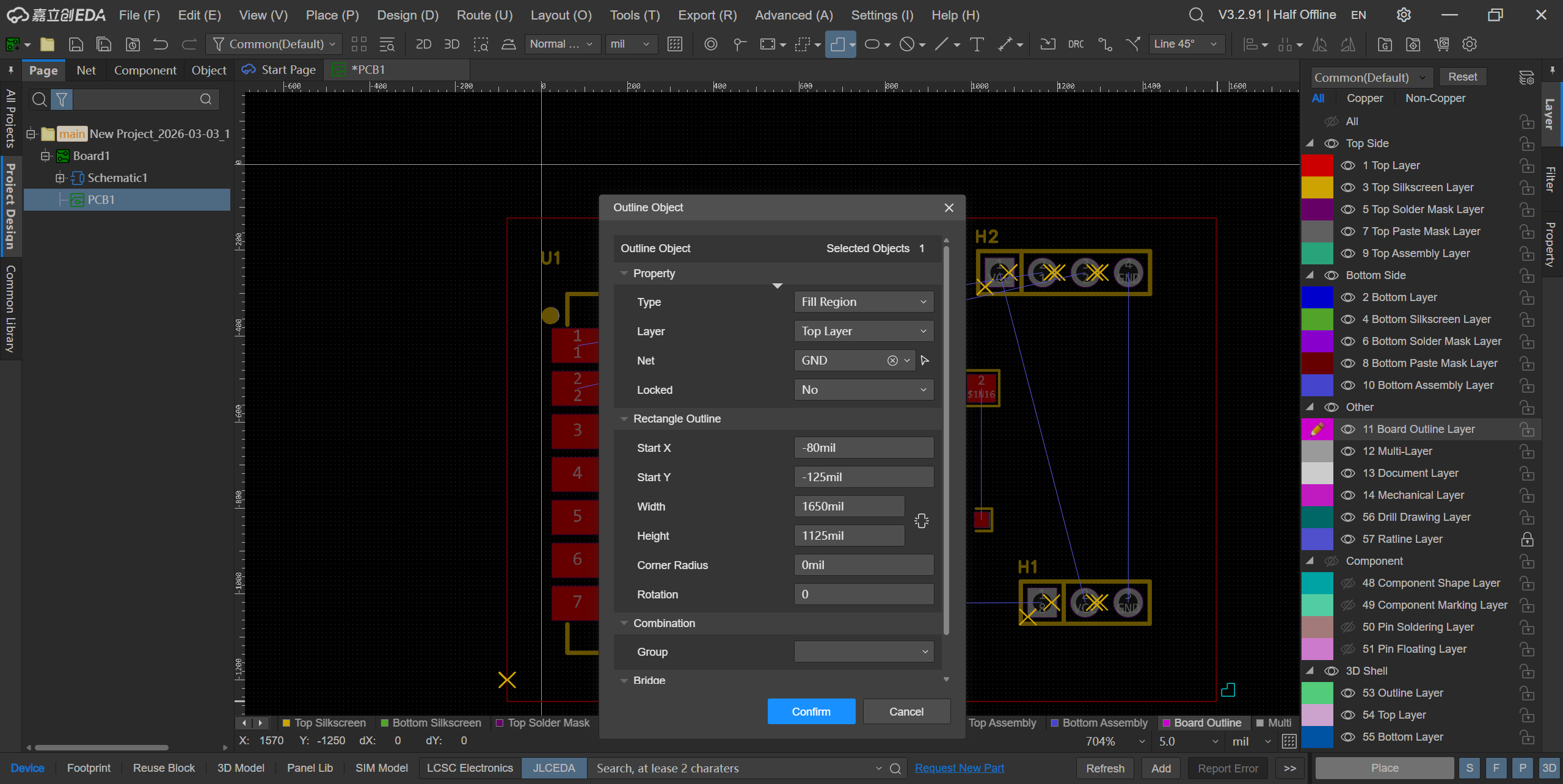
Task: Toggle the width-height aspect lock icon
Action: pos(921,521)
